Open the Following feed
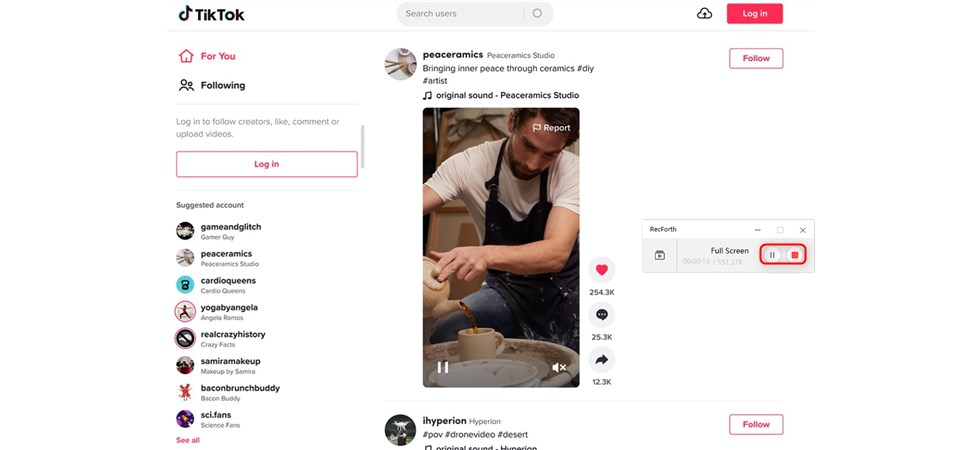The width and height of the screenshot is (980, 450). pos(212,85)
